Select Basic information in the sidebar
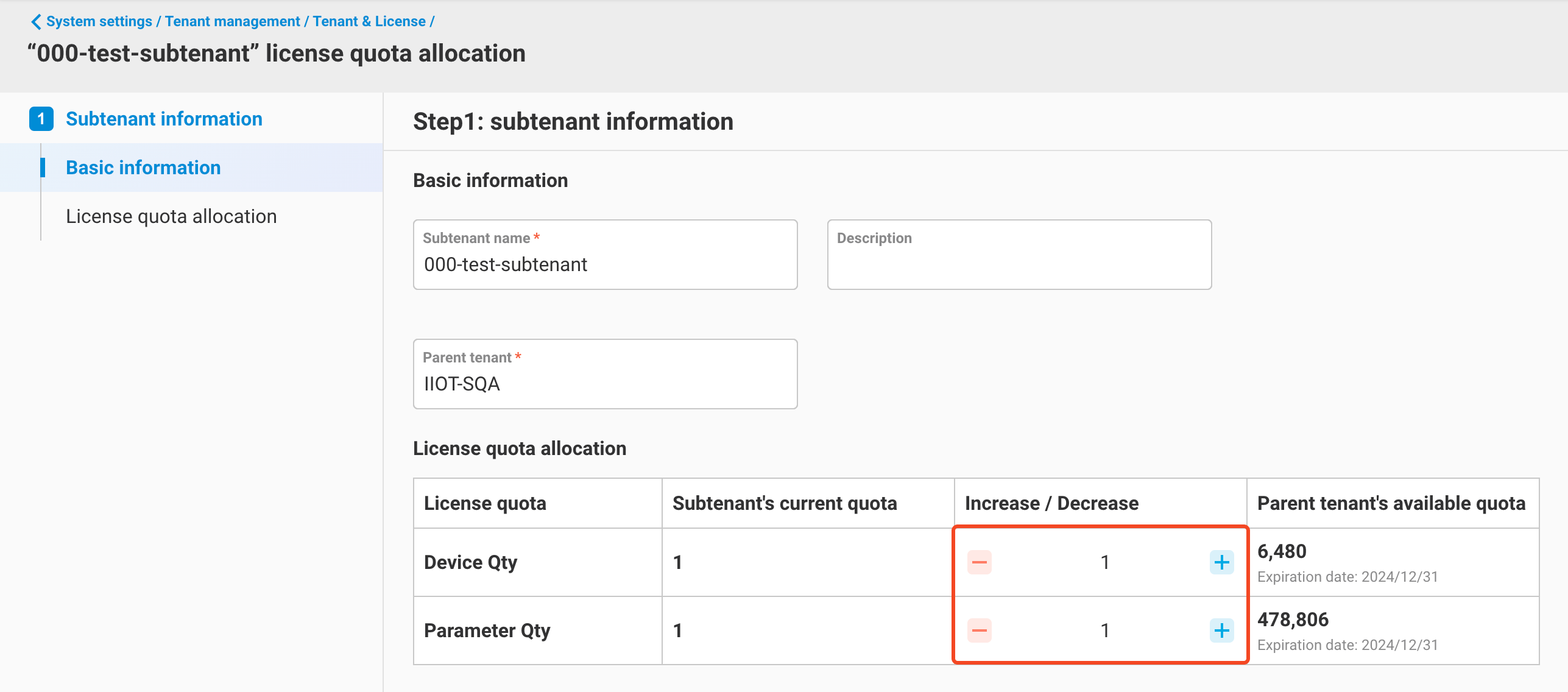 (x=143, y=168)
